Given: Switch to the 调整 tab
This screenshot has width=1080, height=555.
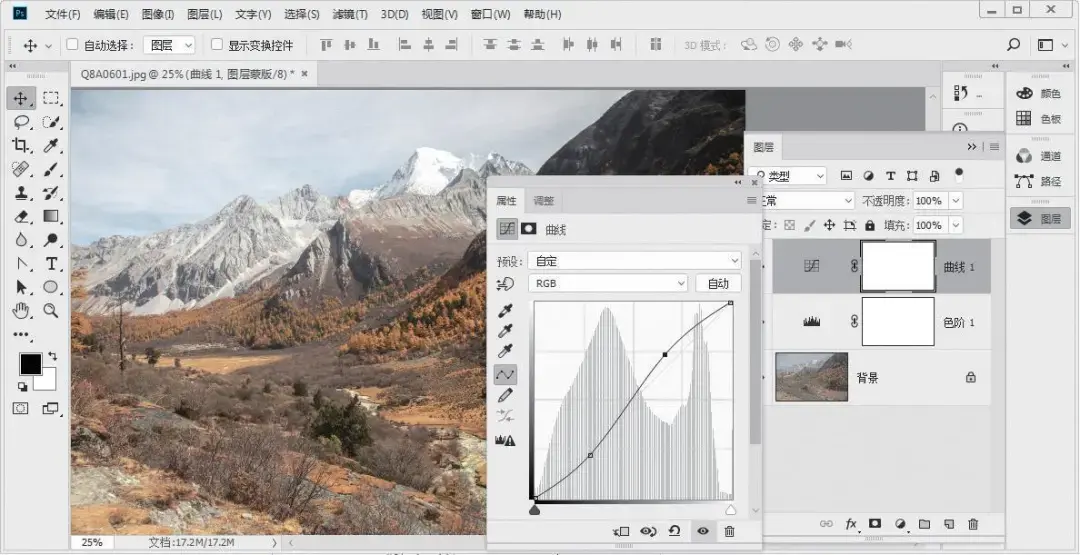Looking at the screenshot, I should tap(543, 201).
